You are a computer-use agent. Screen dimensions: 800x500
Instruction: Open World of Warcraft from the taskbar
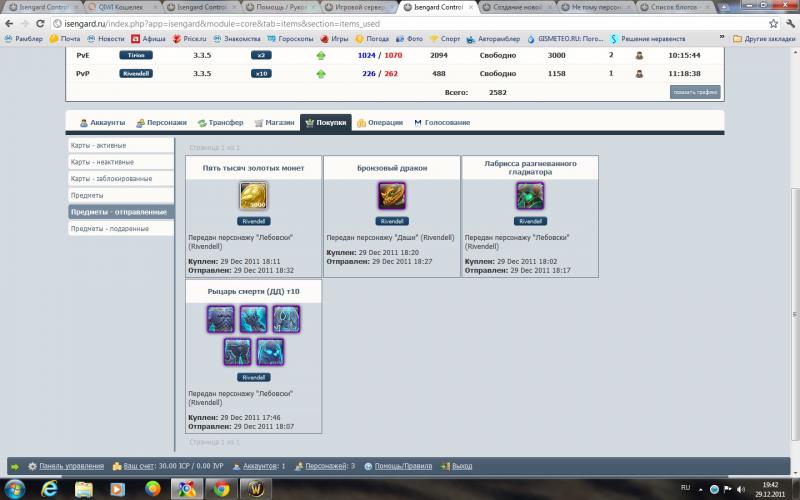255,489
